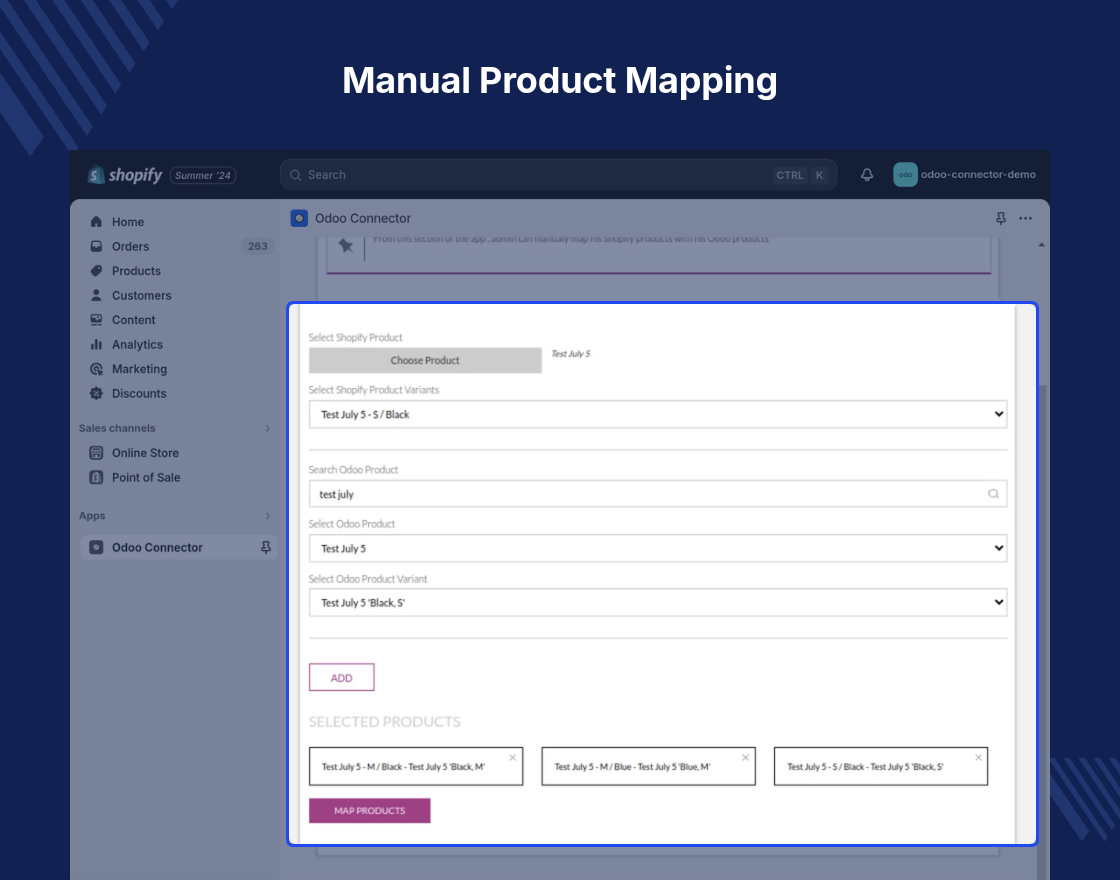Click the 'Test July 5' chosen product label
This screenshot has width=1120, height=880.
point(571,354)
